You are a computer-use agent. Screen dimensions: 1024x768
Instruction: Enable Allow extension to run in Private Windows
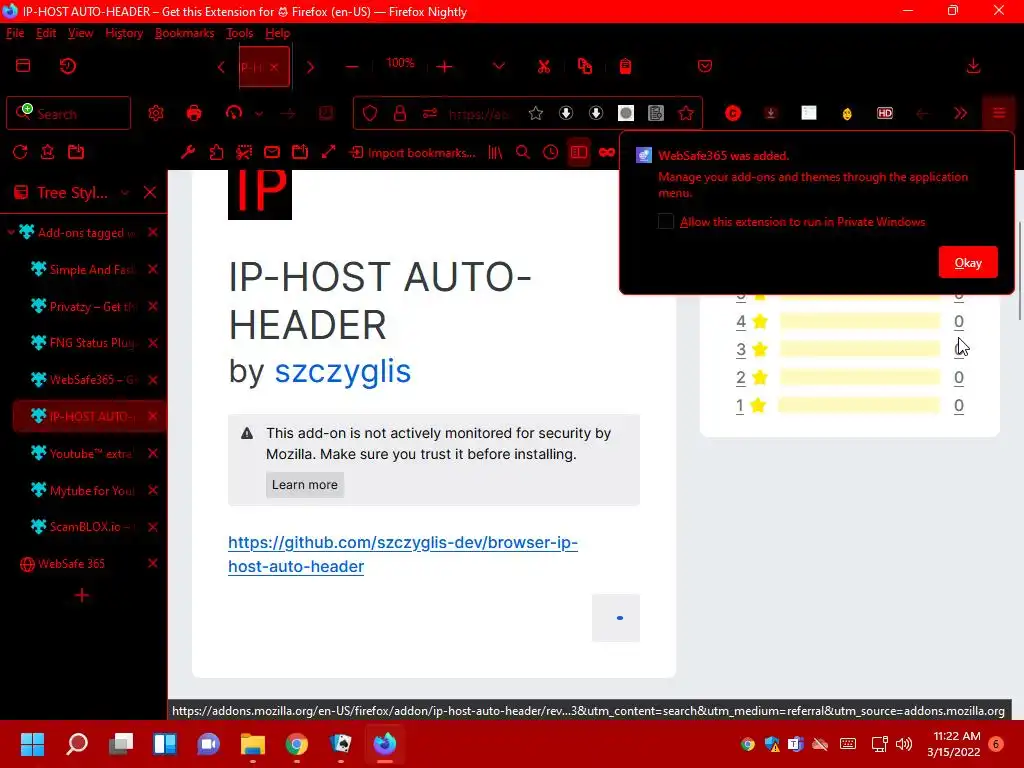665,221
